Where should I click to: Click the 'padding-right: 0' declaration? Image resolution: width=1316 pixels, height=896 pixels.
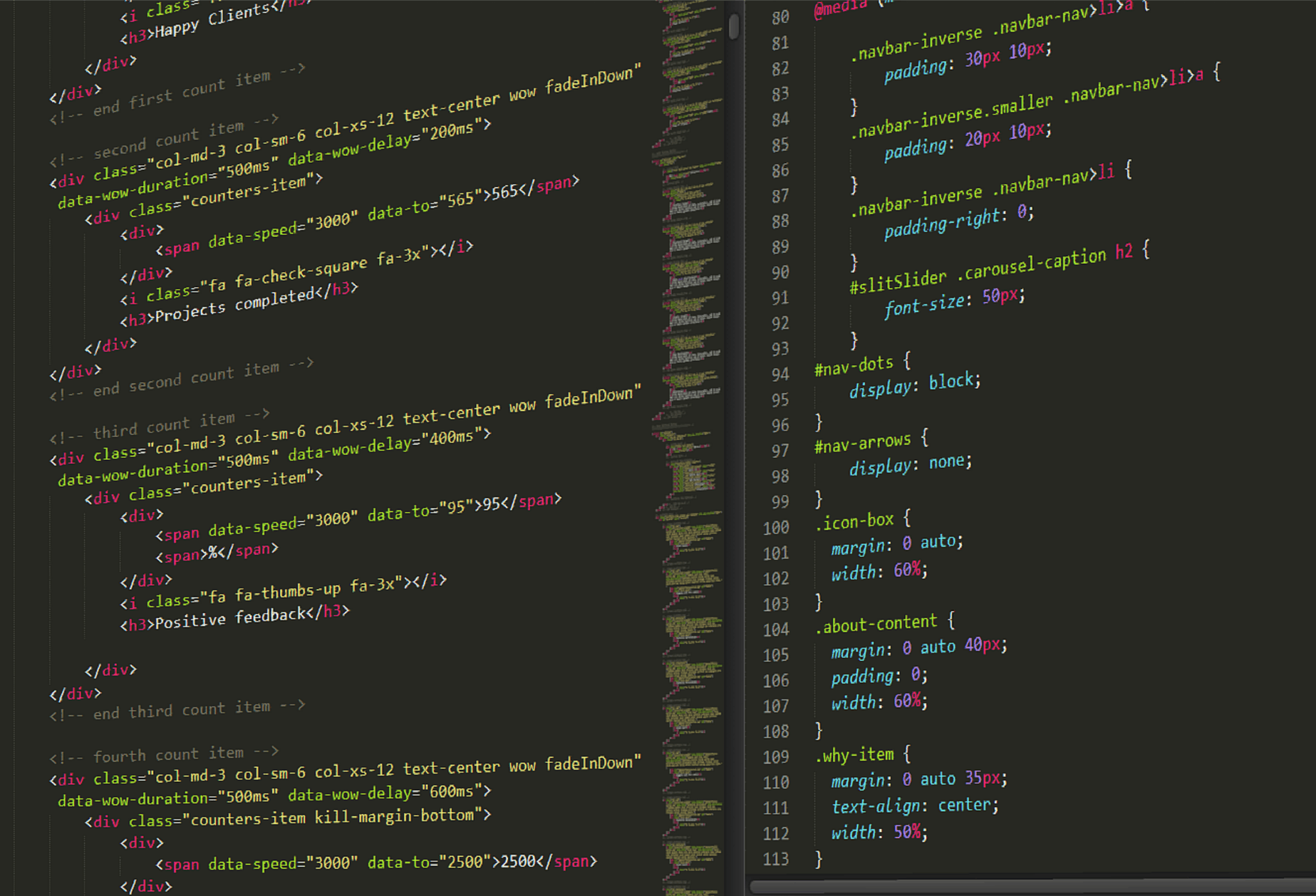(959, 221)
